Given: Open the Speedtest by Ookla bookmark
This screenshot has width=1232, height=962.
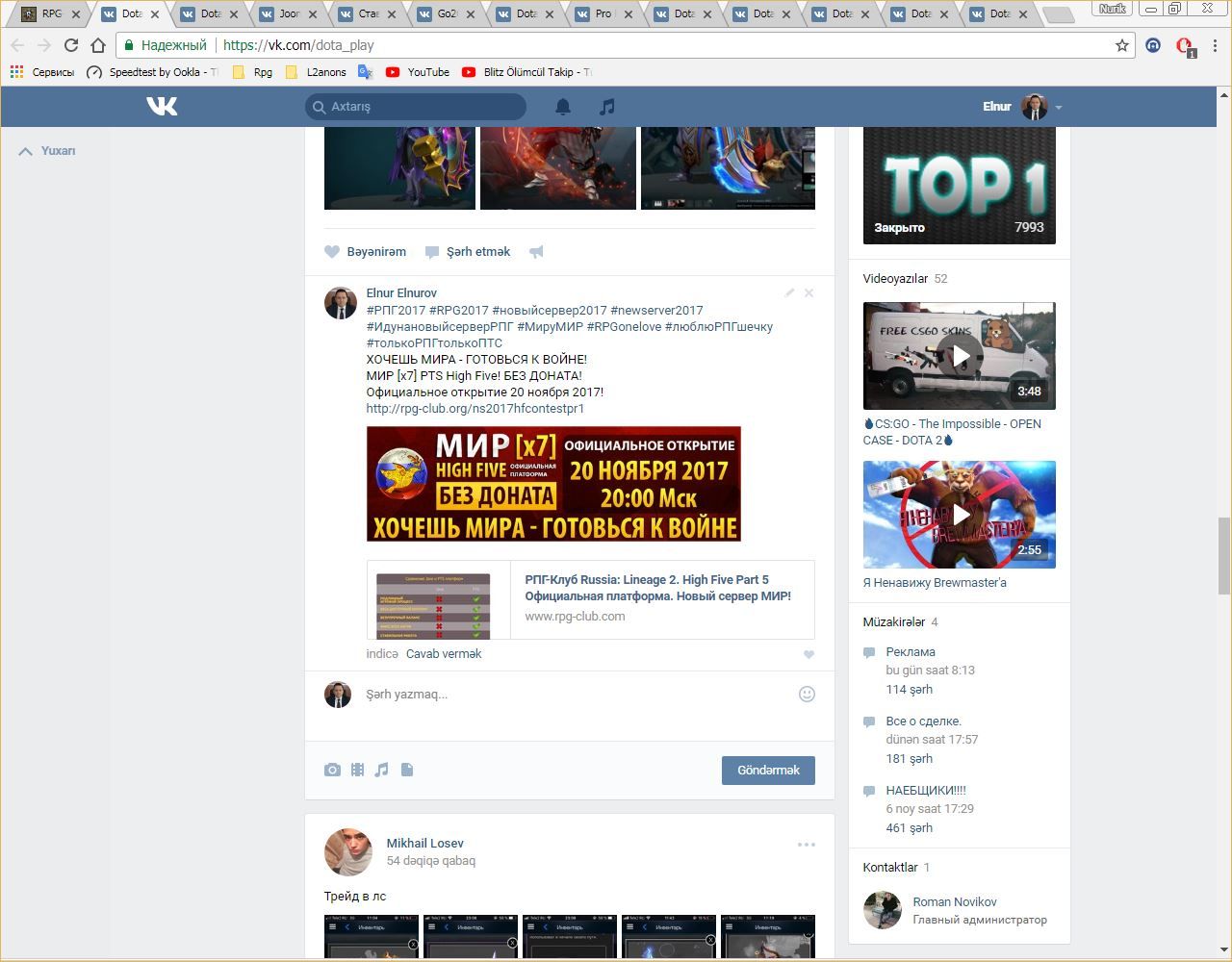Looking at the screenshot, I should pos(152,72).
